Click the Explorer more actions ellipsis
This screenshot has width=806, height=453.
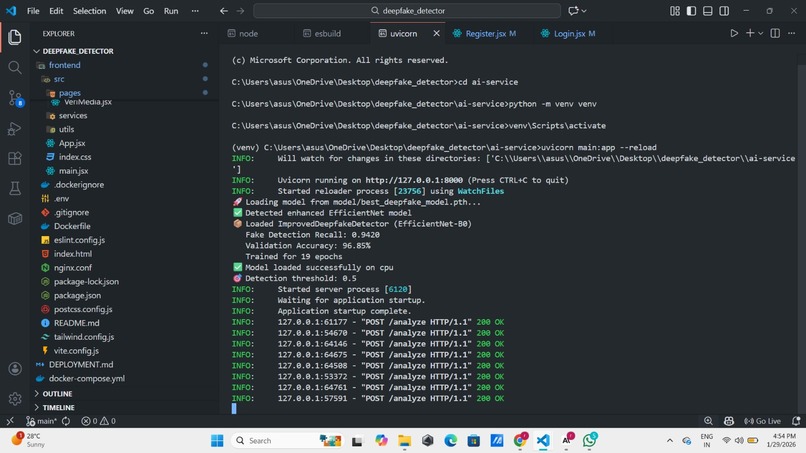click(x=204, y=33)
